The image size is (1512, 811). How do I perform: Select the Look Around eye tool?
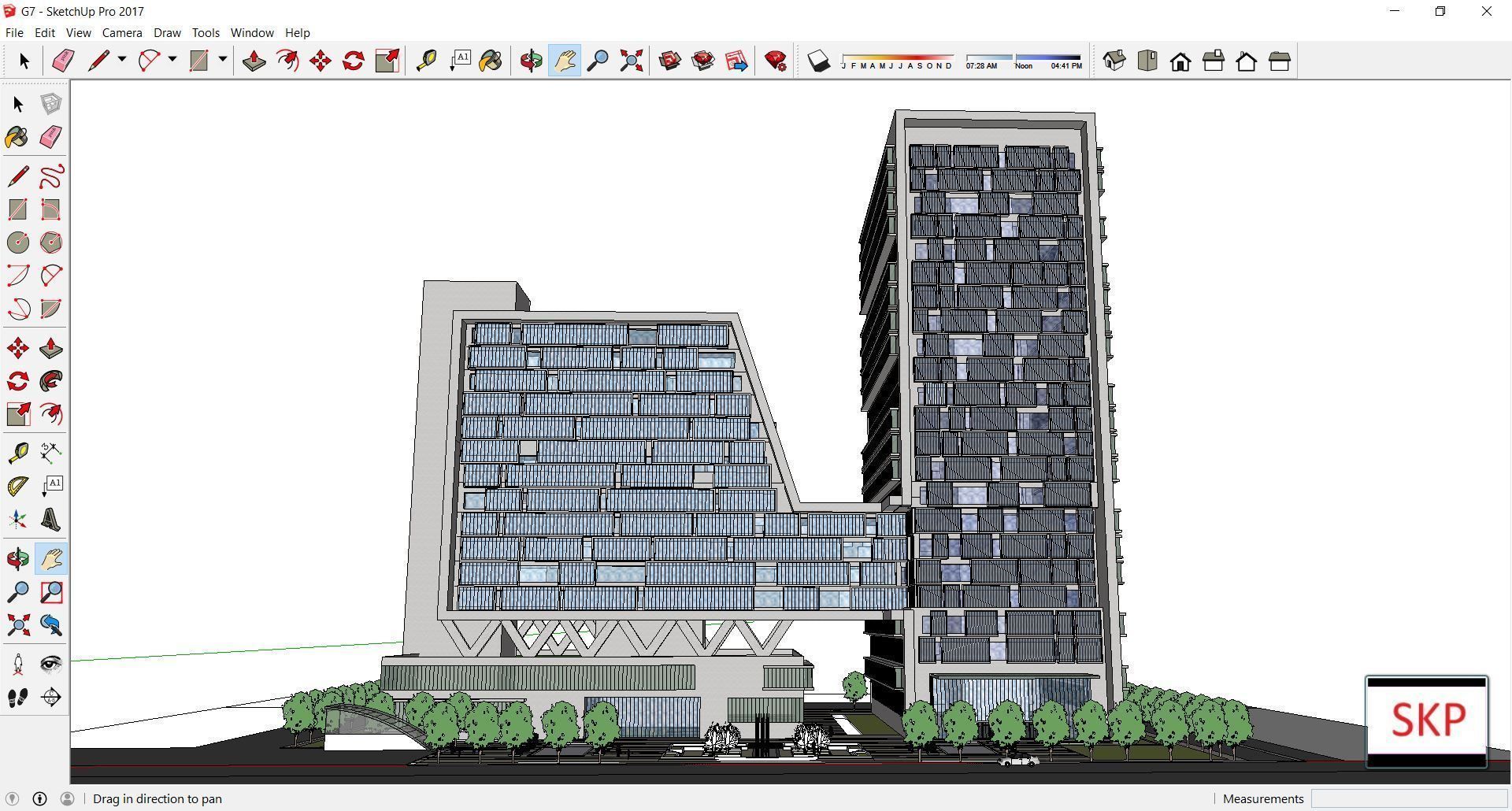(x=51, y=665)
